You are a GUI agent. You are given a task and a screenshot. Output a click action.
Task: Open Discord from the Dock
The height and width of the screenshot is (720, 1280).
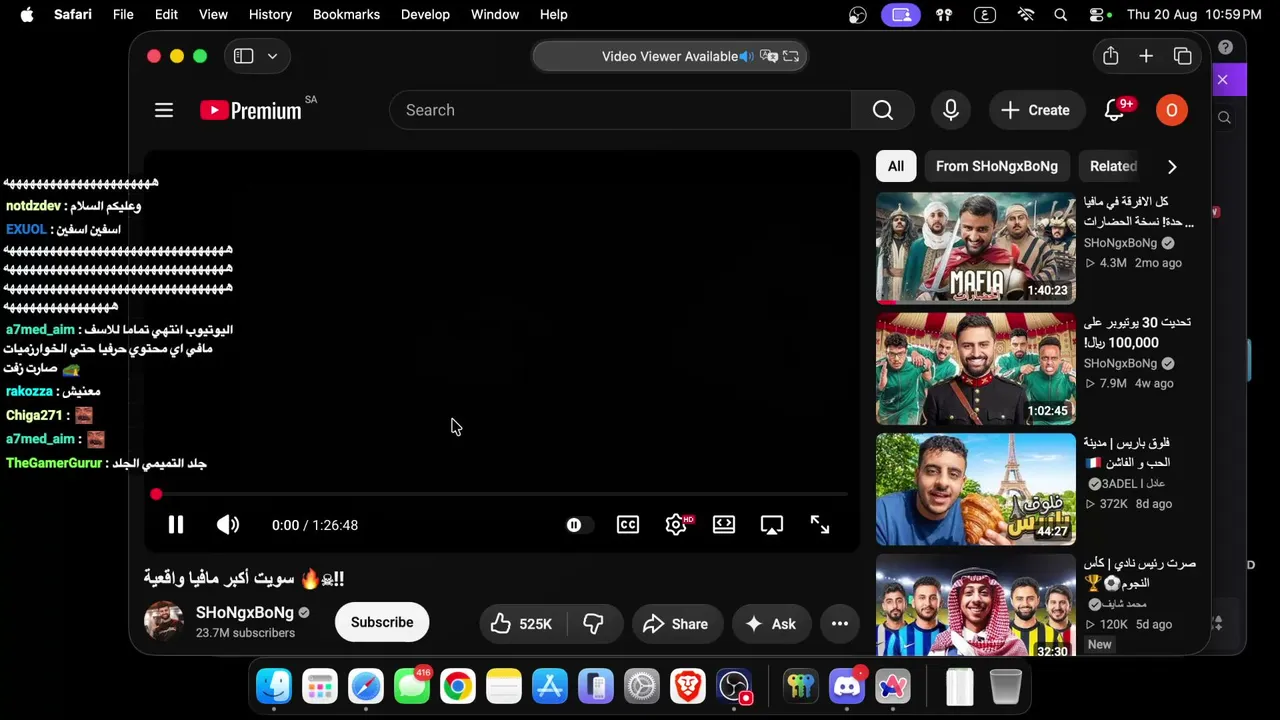[x=847, y=686]
